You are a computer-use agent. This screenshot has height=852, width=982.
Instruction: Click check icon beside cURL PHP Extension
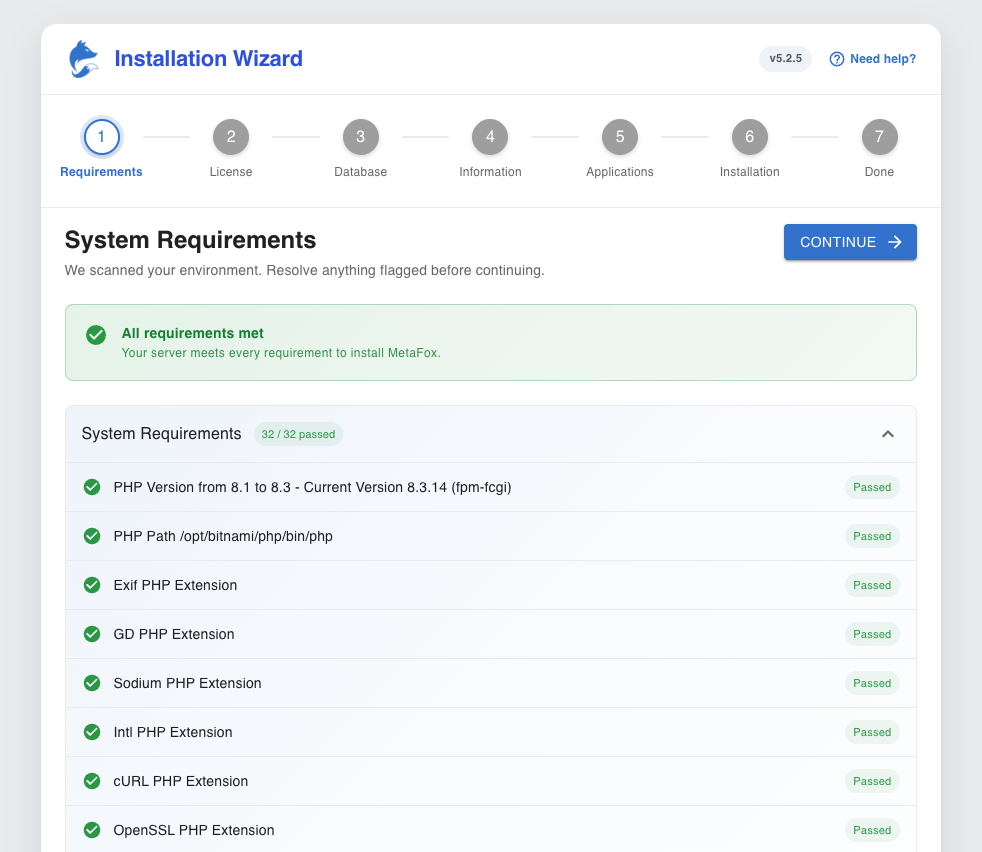(92, 781)
